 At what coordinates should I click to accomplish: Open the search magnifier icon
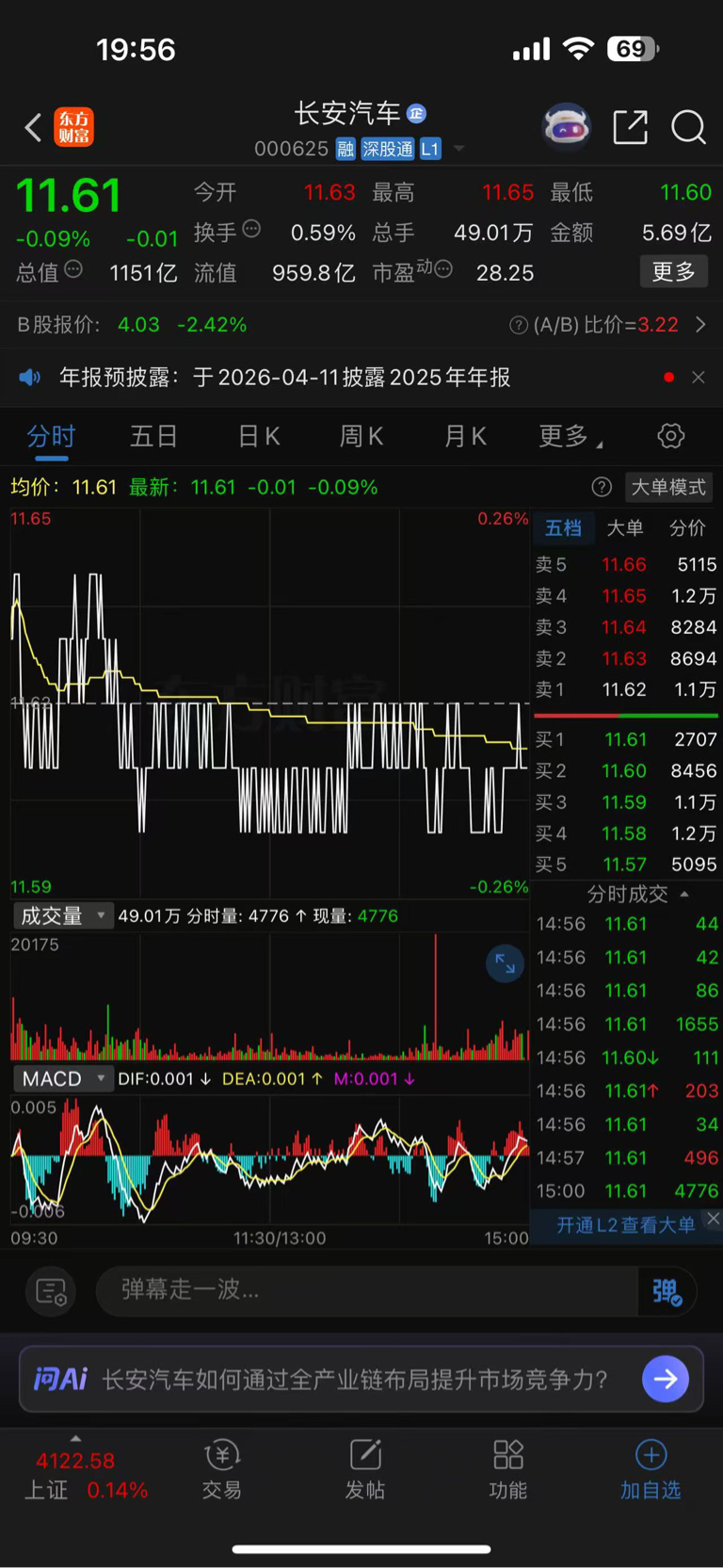688,126
